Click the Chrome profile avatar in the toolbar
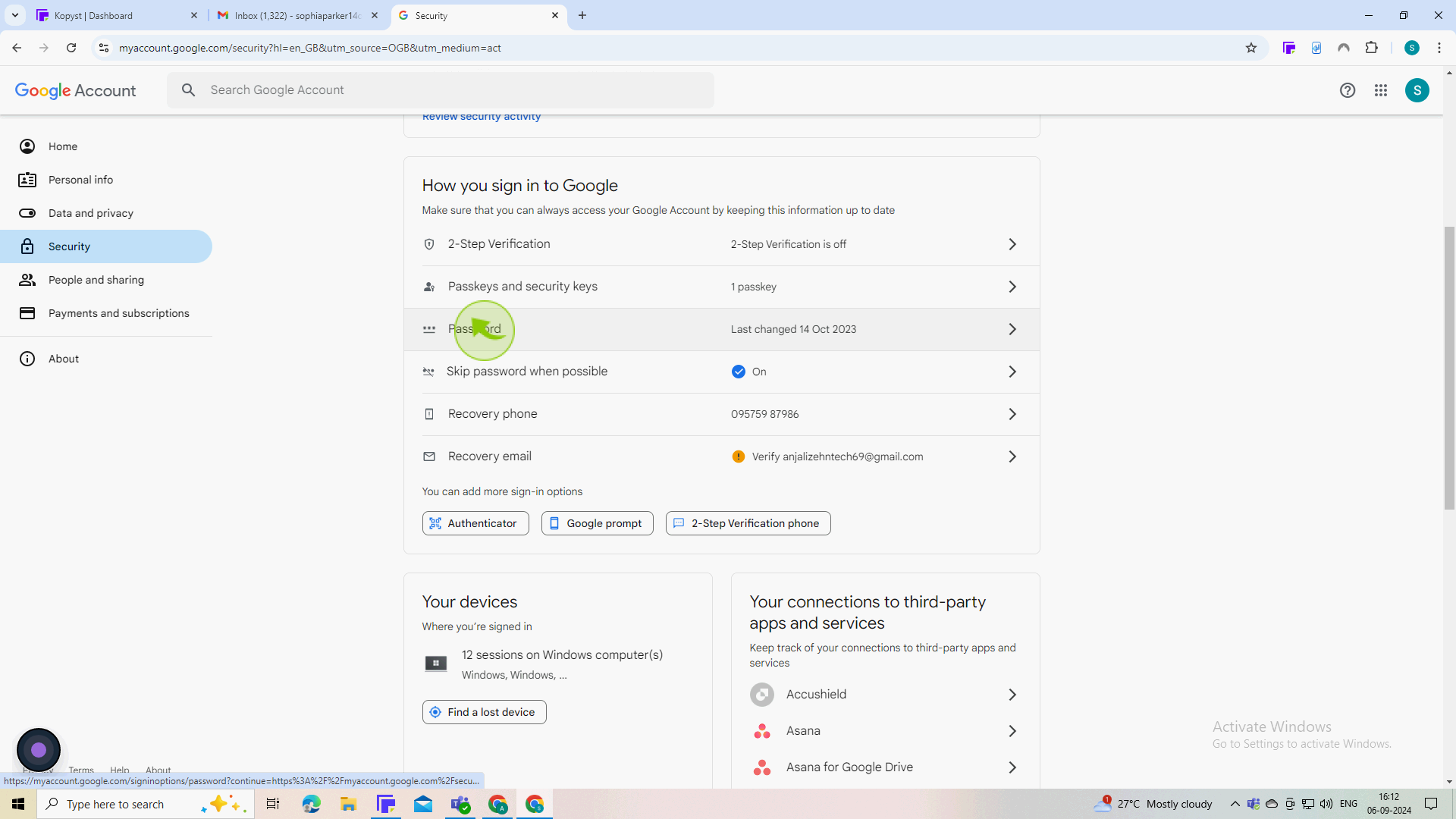 coord(1411,48)
